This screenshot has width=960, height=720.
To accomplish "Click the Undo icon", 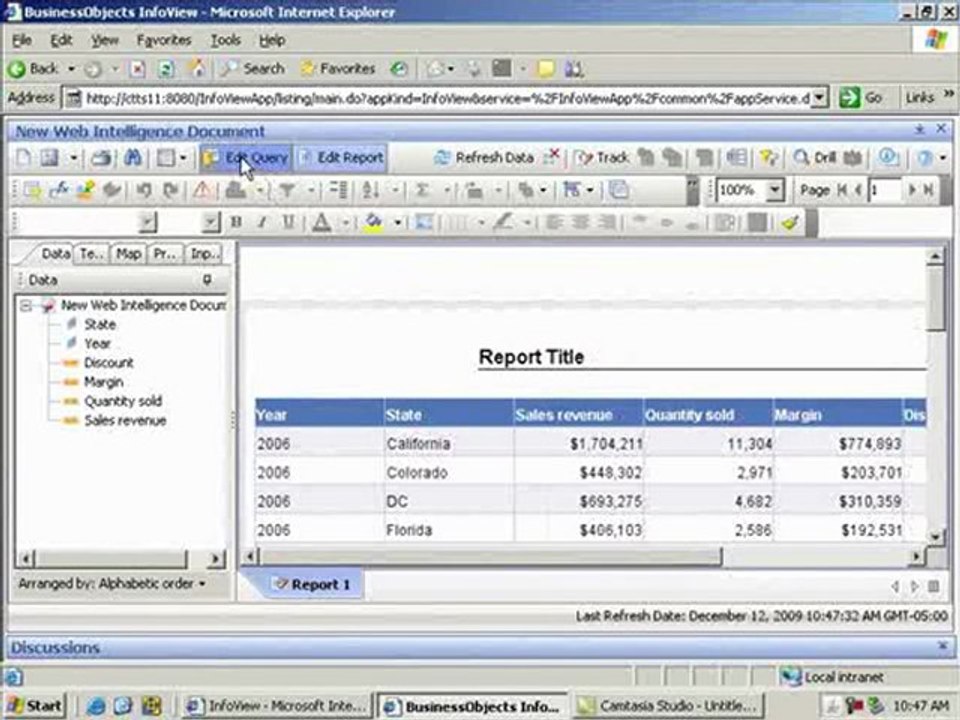I will click(143, 190).
